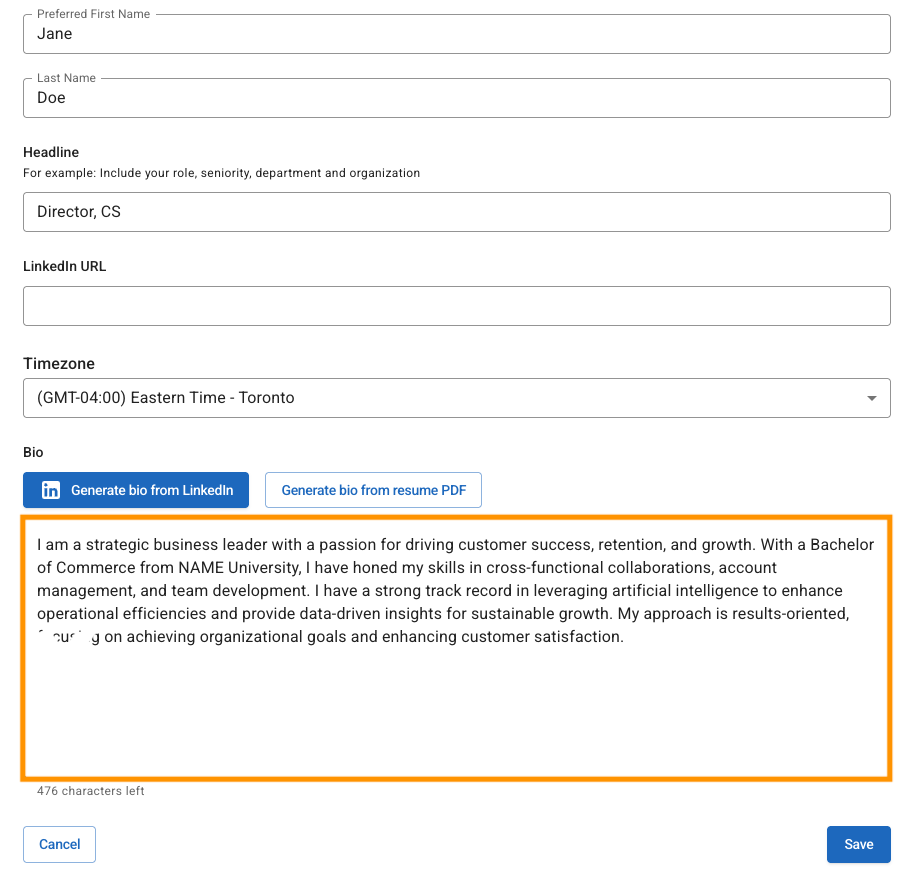Image resolution: width=917 pixels, height=876 pixels.
Task: Click the Last Name floating label
Action: (66, 78)
